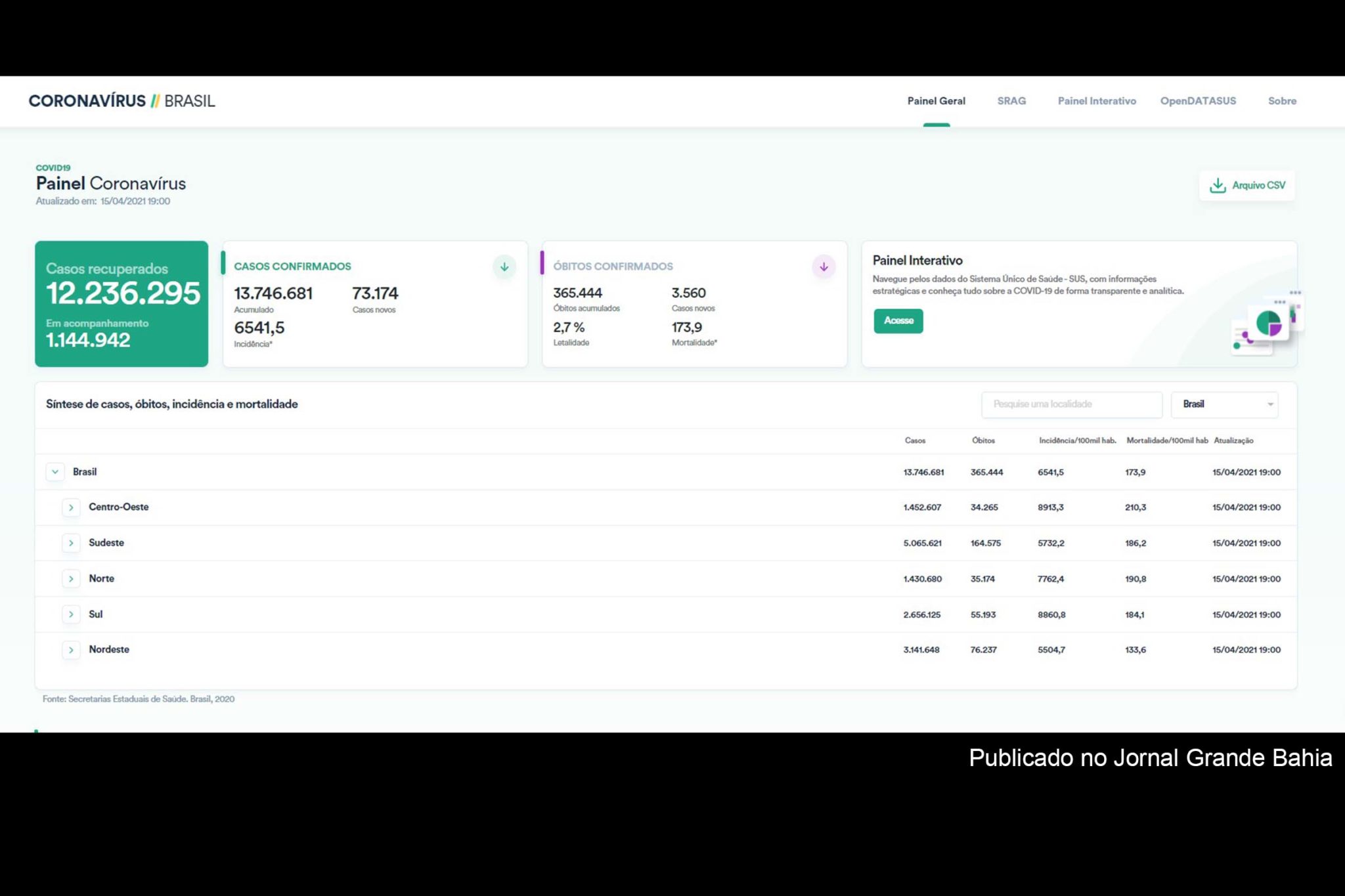This screenshot has height=896, width=1345.
Task: Click Sul incidence value 8860,8
Action: pyautogui.click(x=1051, y=614)
